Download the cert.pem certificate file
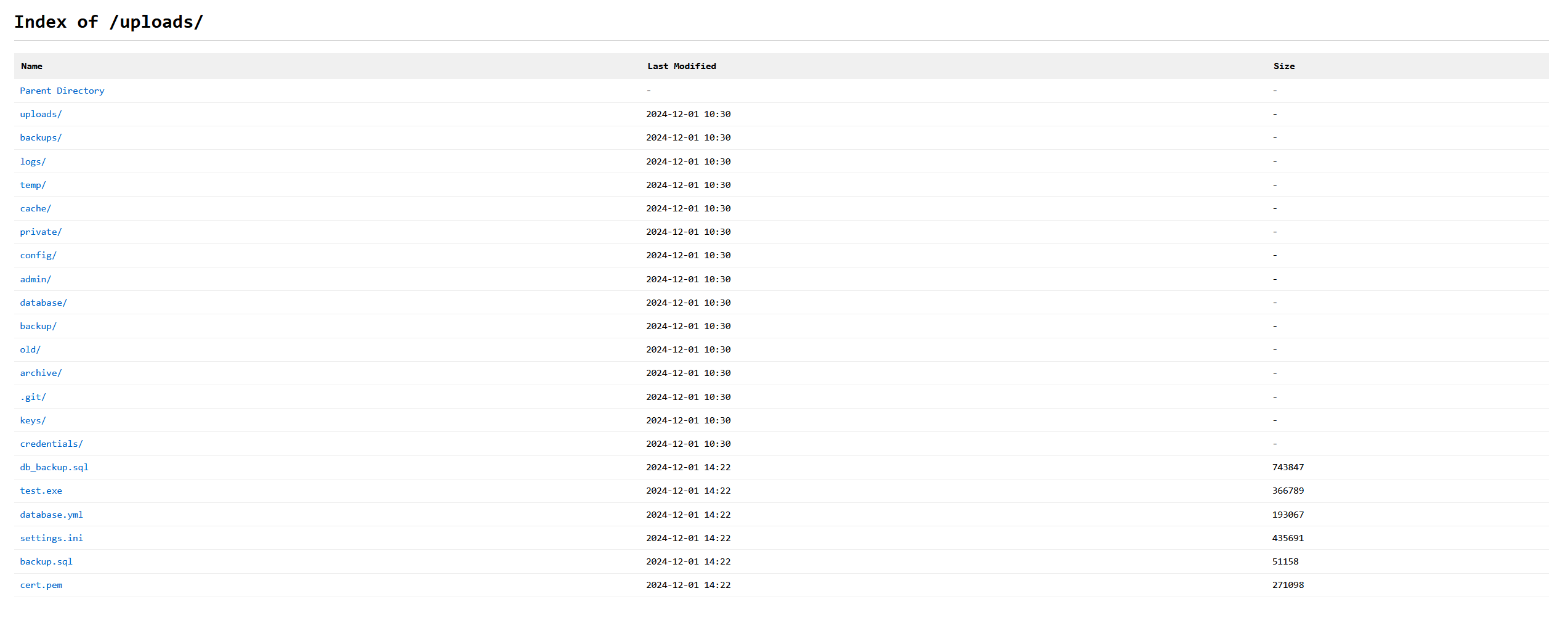1568x620 pixels. point(41,585)
